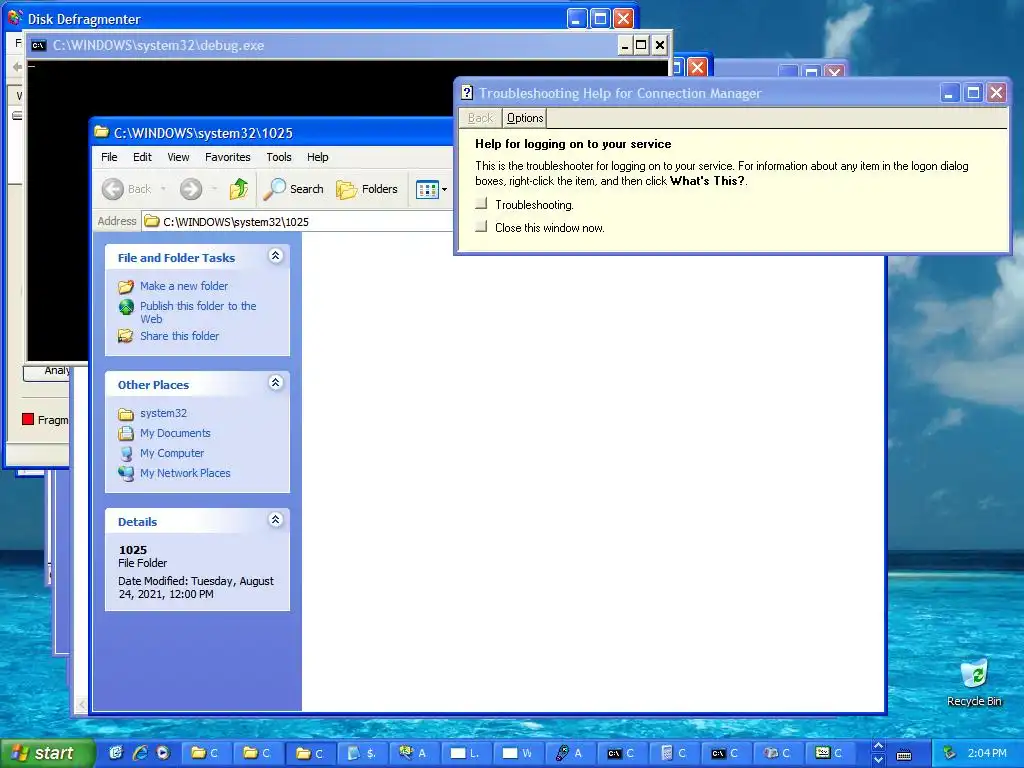The height and width of the screenshot is (768, 1024).
Task: Click the Make a new folder link
Action: pos(184,286)
